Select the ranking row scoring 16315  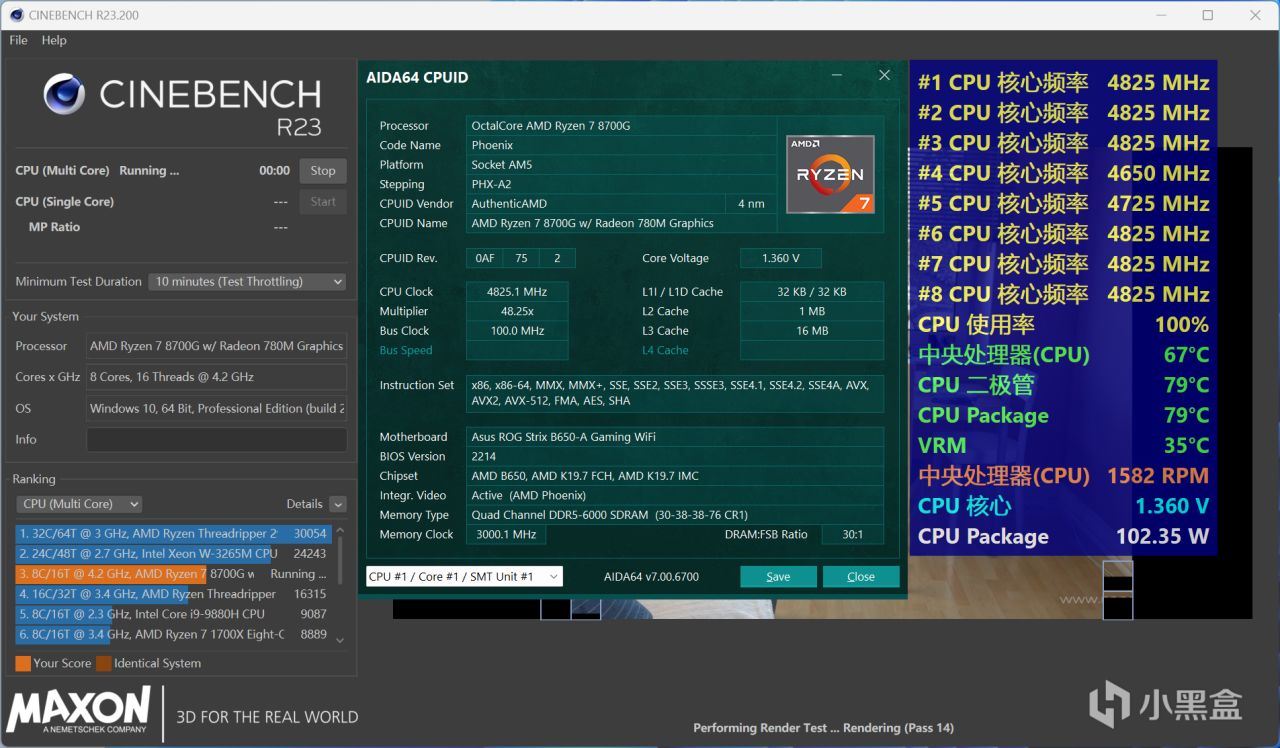coord(173,594)
